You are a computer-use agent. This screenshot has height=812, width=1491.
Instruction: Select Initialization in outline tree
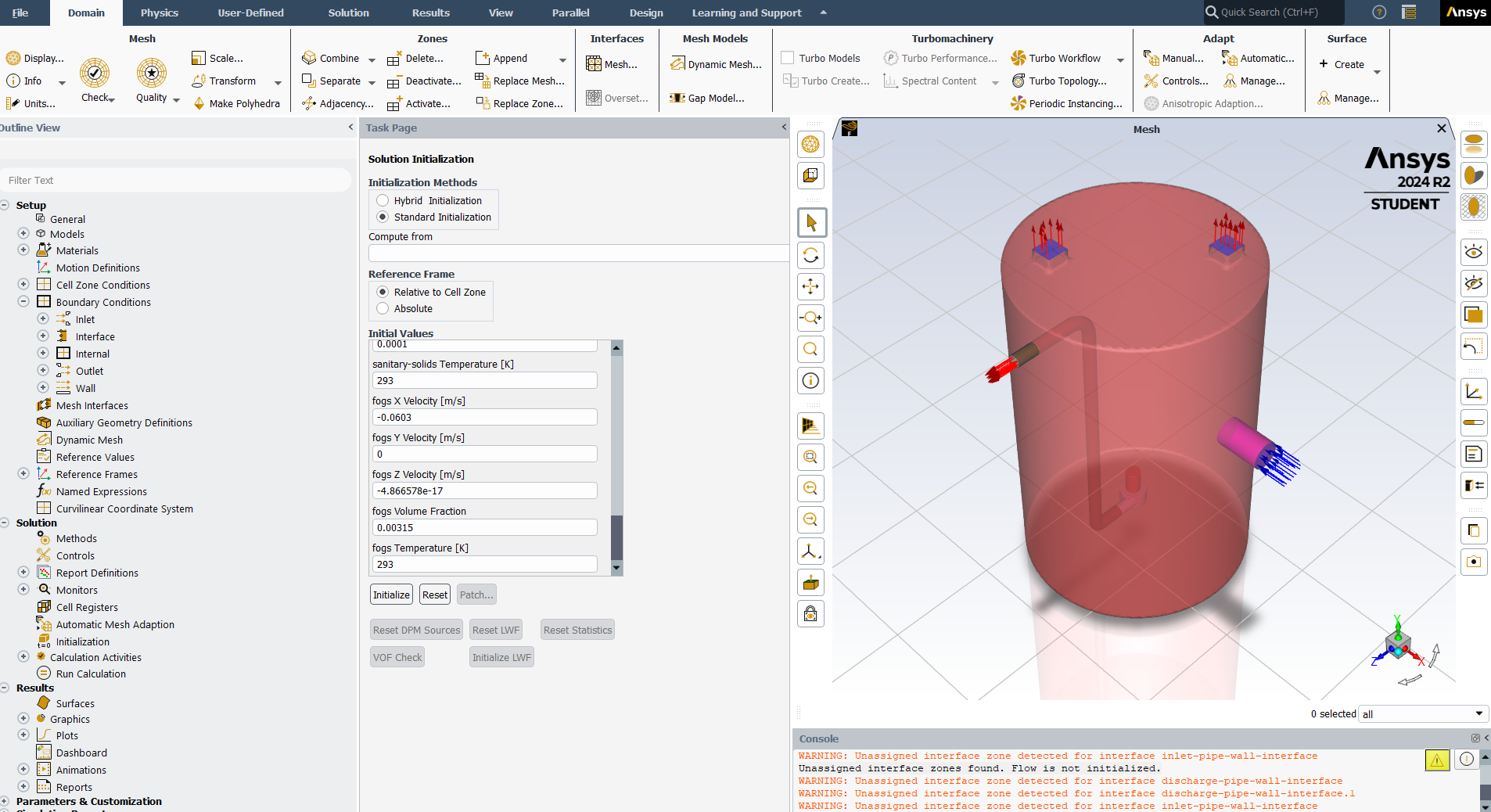[x=82, y=641]
